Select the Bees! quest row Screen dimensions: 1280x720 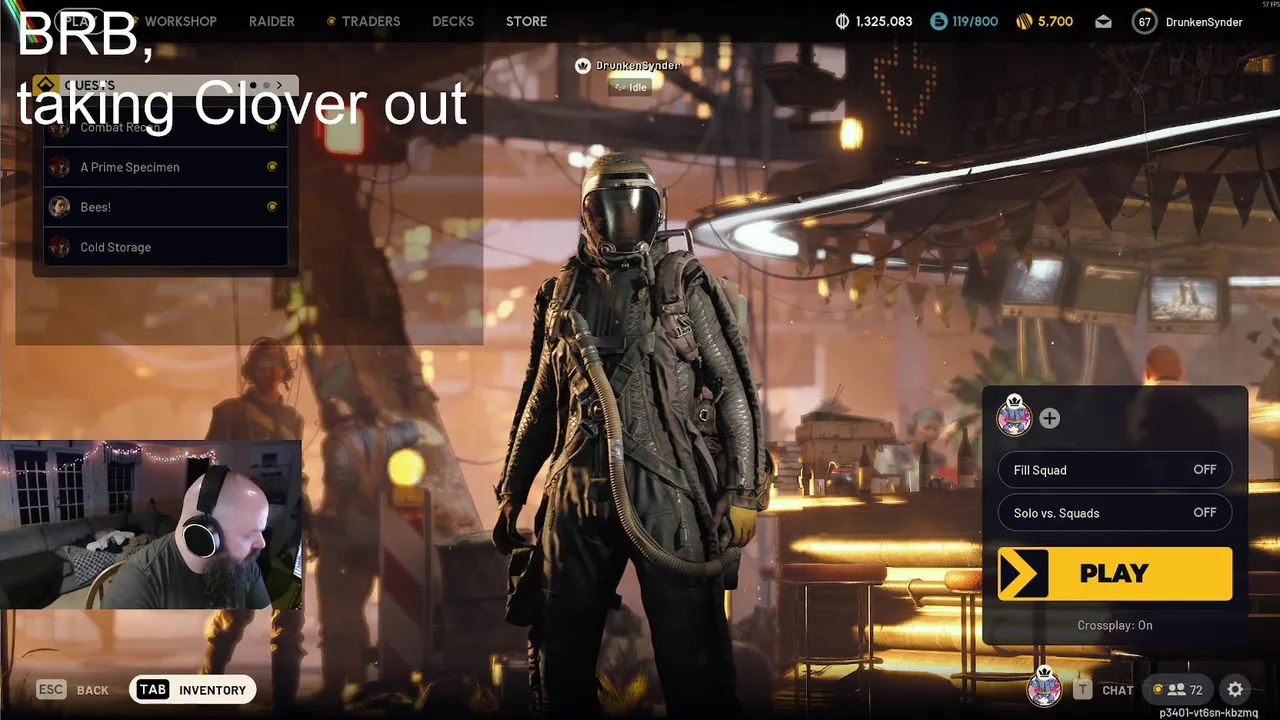coord(166,207)
